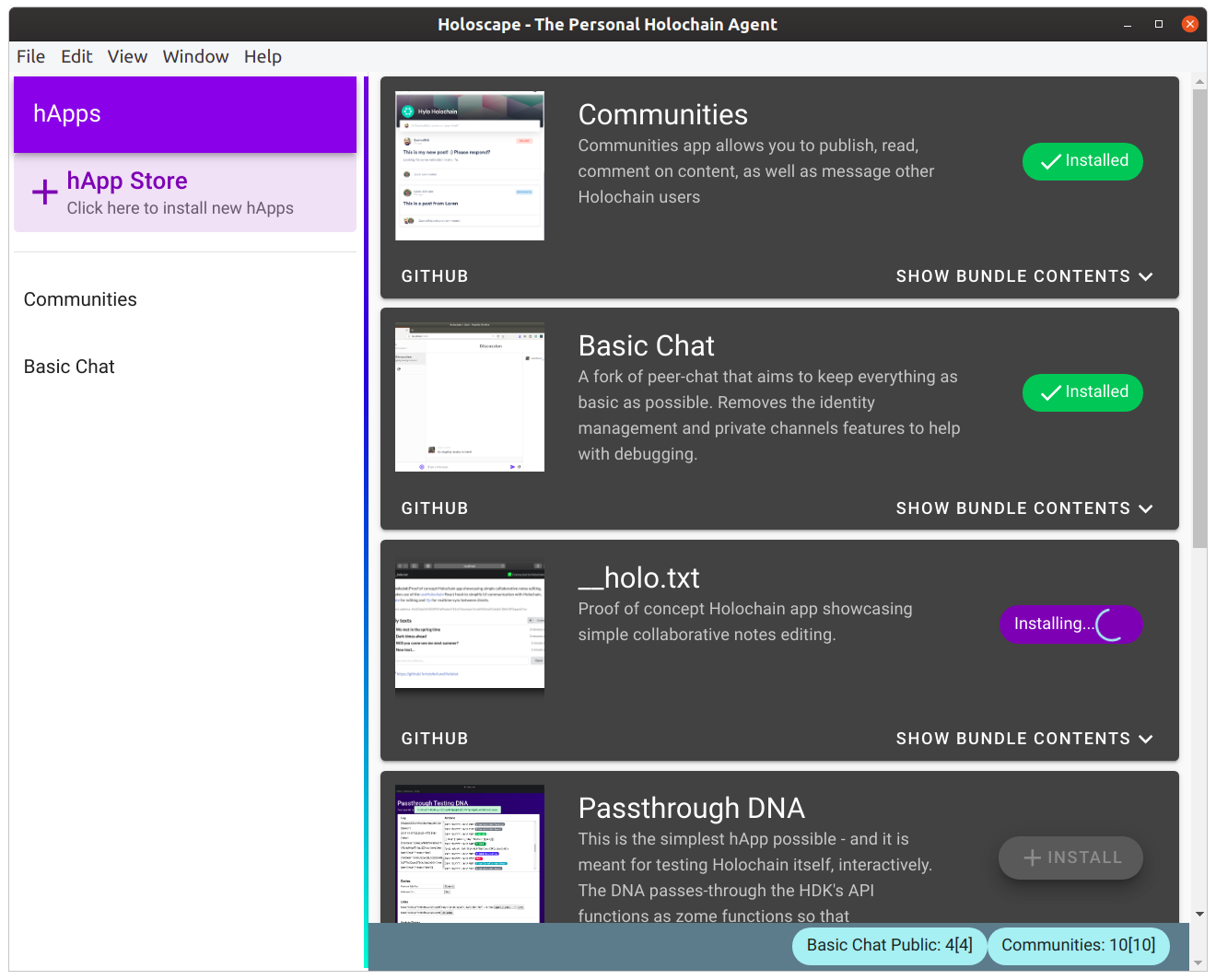The height and width of the screenshot is (980, 1216).
Task: Click the checkmark icon on Communities Installed badge
Action: pyautogui.click(x=1051, y=162)
